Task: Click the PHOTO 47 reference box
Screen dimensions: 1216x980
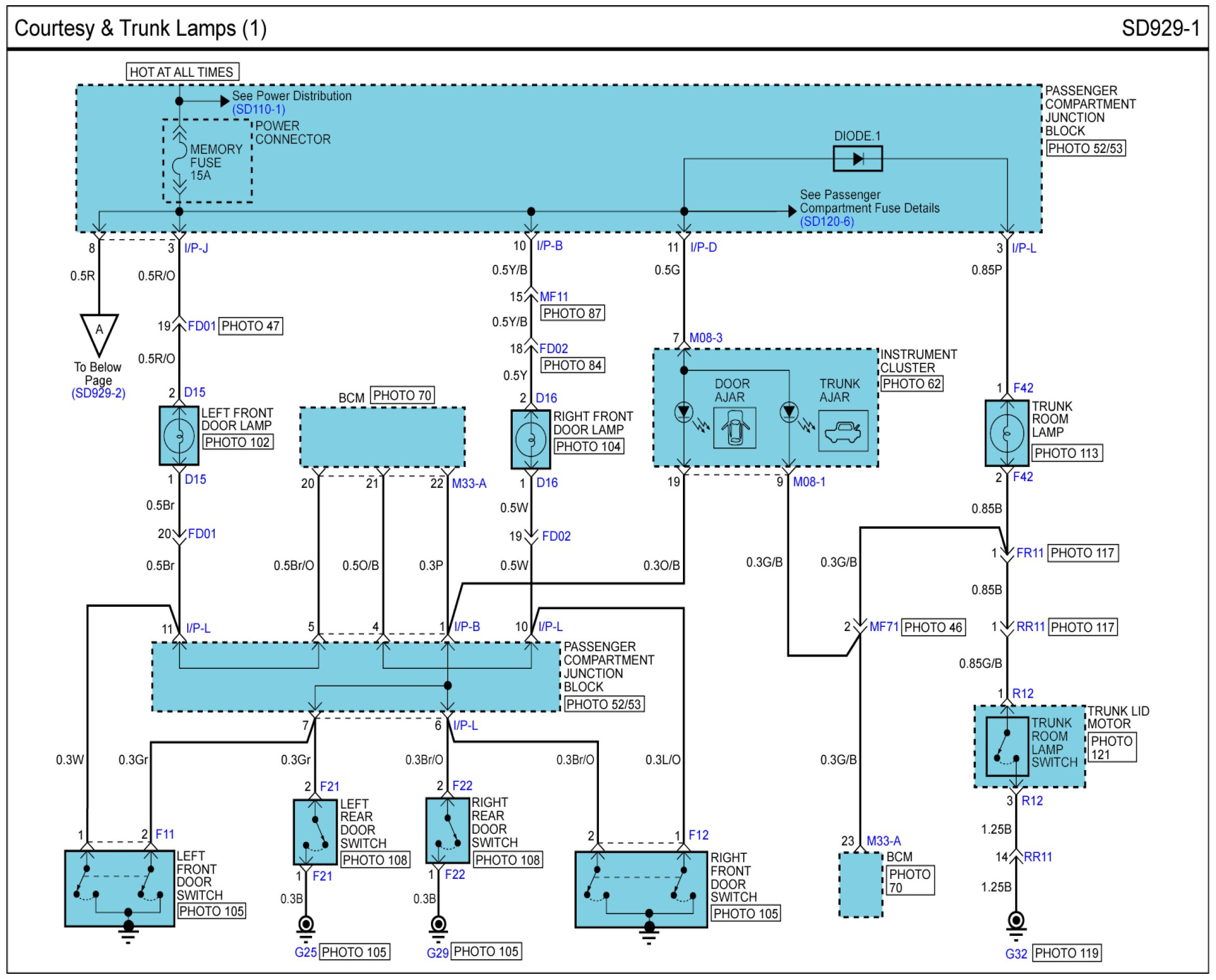Action: pyautogui.click(x=250, y=326)
